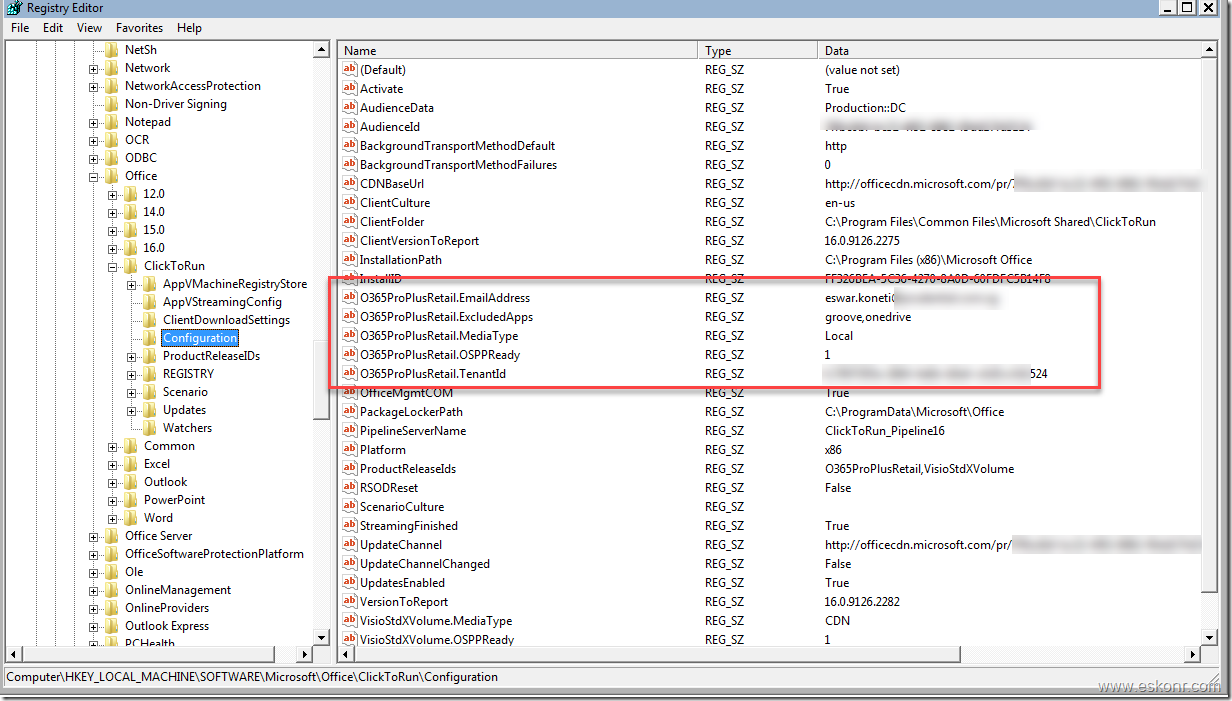Expand the ProductReleaseIDs key
The height and width of the screenshot is (701, 1232).
131,356
